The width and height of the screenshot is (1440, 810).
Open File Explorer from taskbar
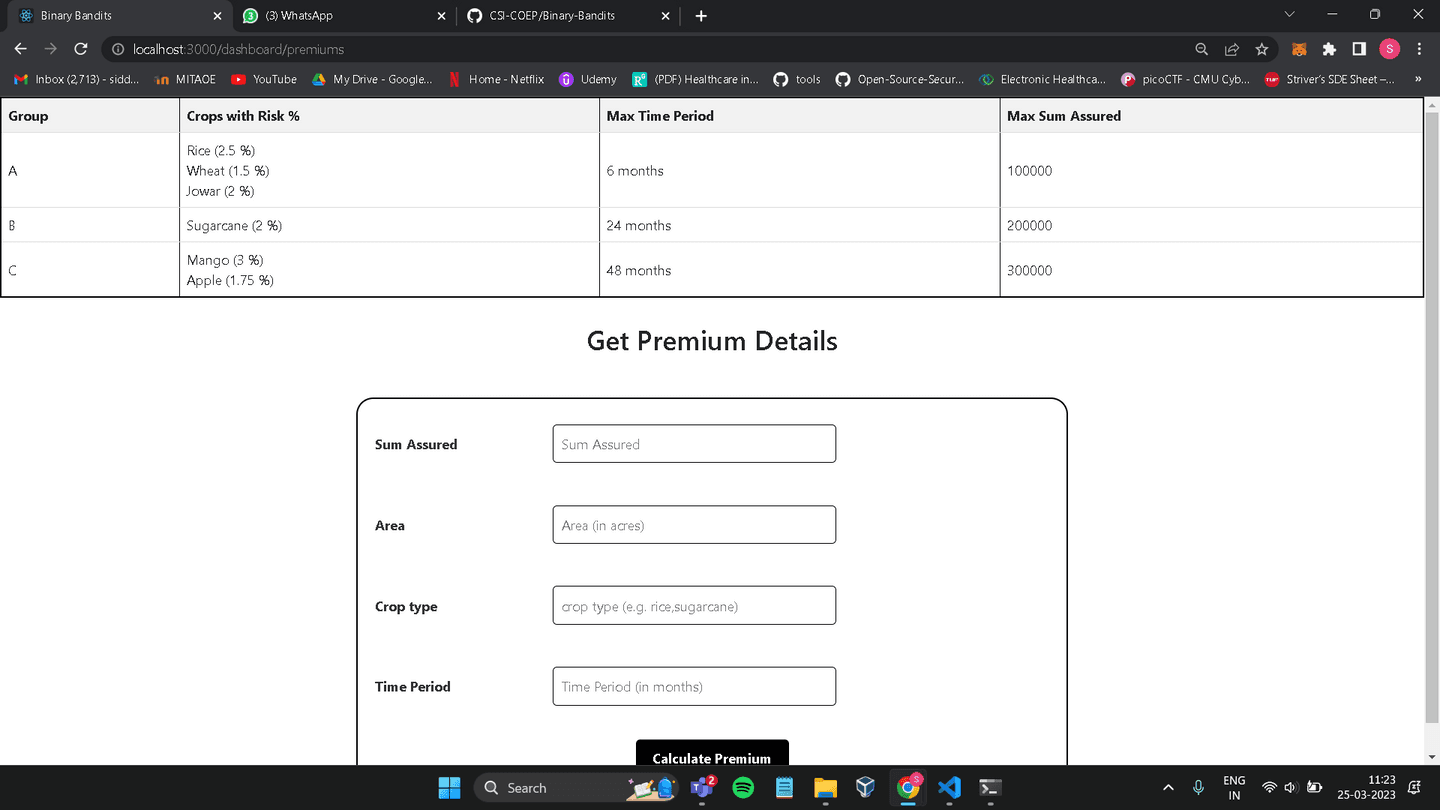click(825, 788)
